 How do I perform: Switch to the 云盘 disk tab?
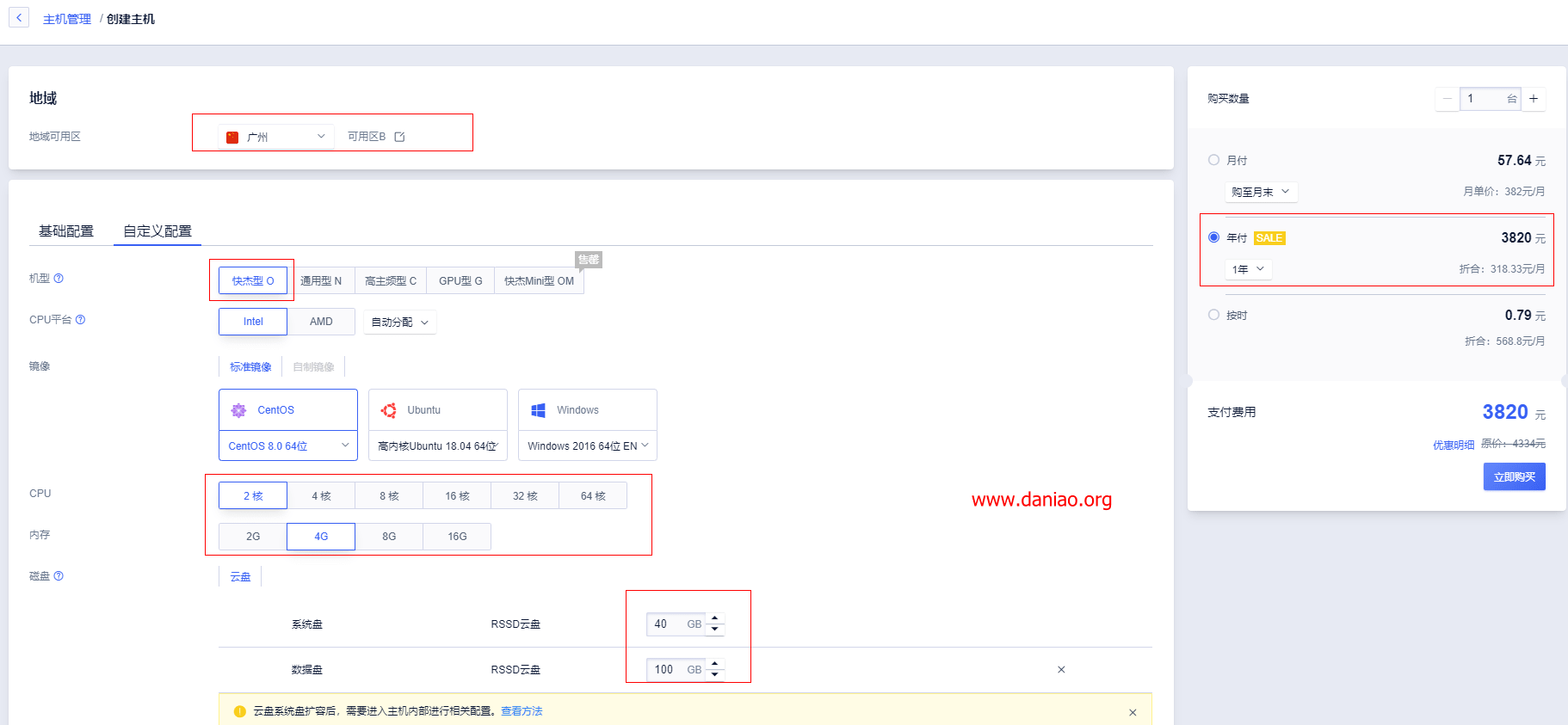(x=240, y=576)
